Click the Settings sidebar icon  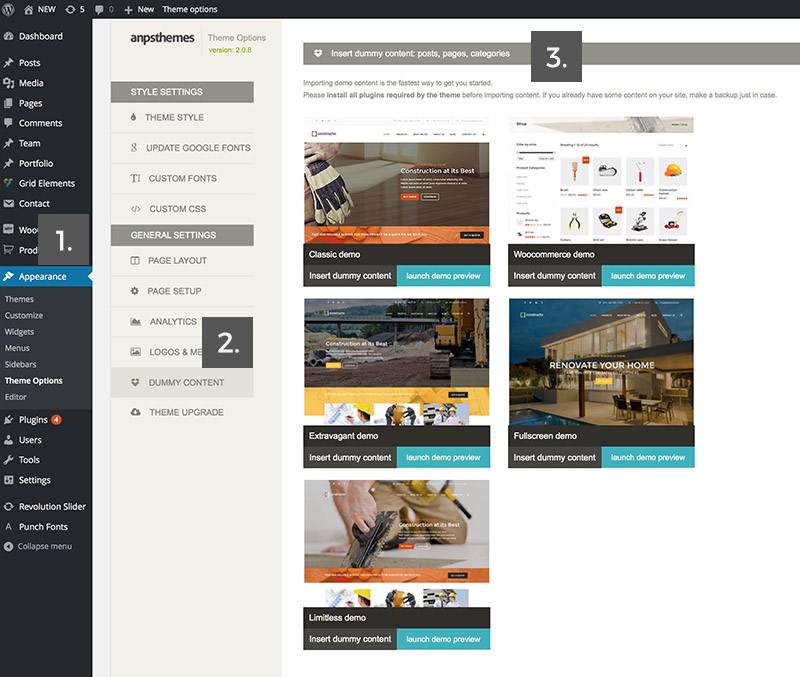8,480
